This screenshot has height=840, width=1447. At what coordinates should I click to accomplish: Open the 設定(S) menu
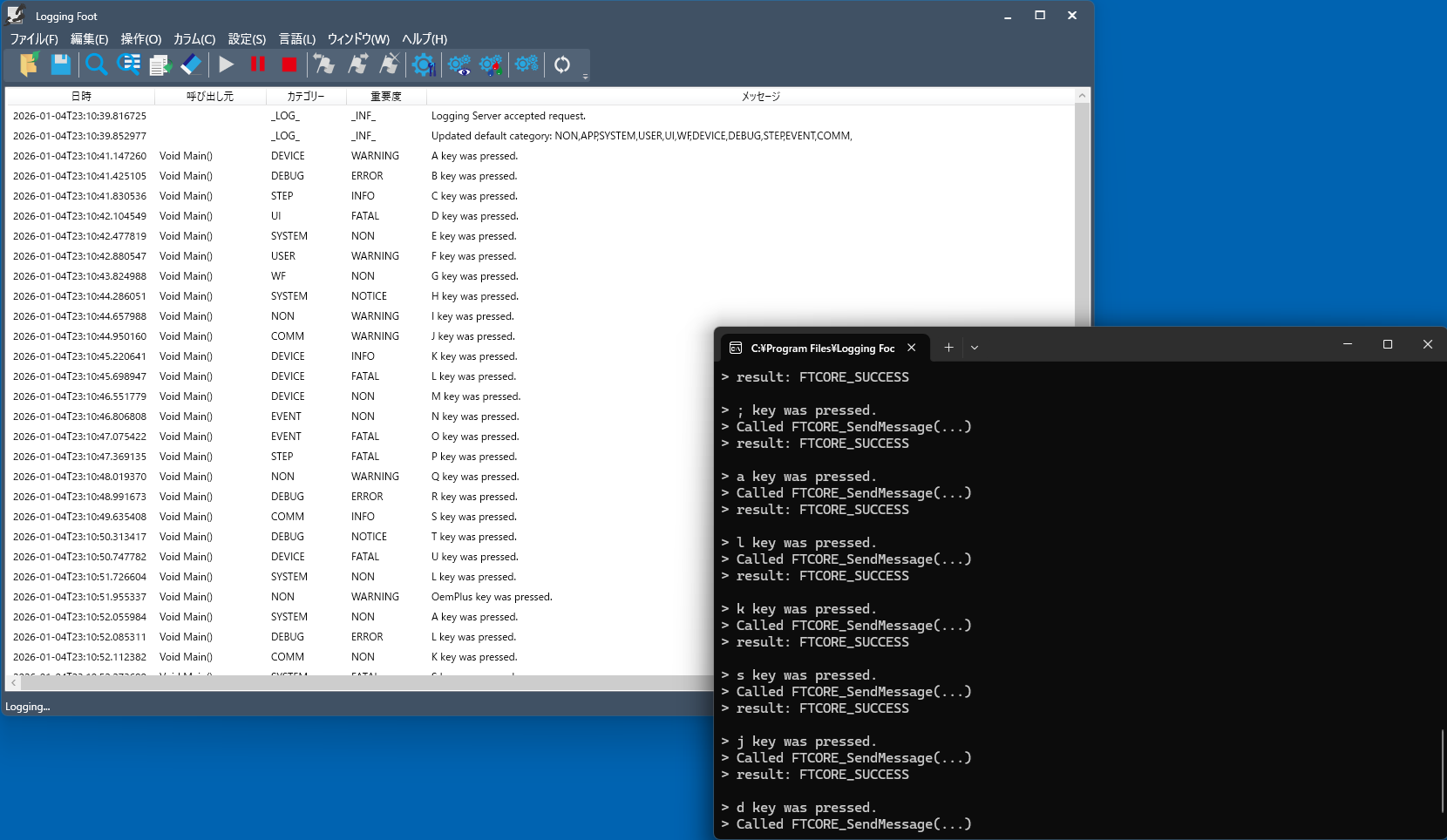point(247,39)
